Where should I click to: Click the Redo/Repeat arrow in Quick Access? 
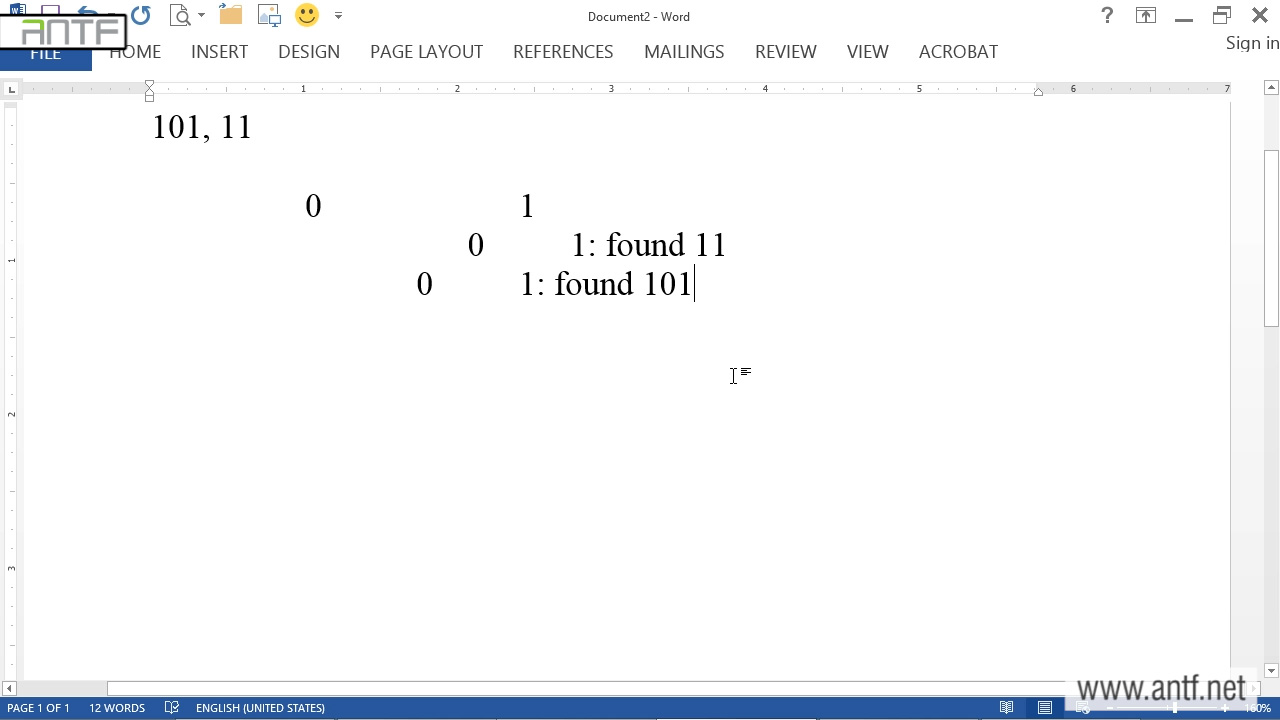(141, 16)
